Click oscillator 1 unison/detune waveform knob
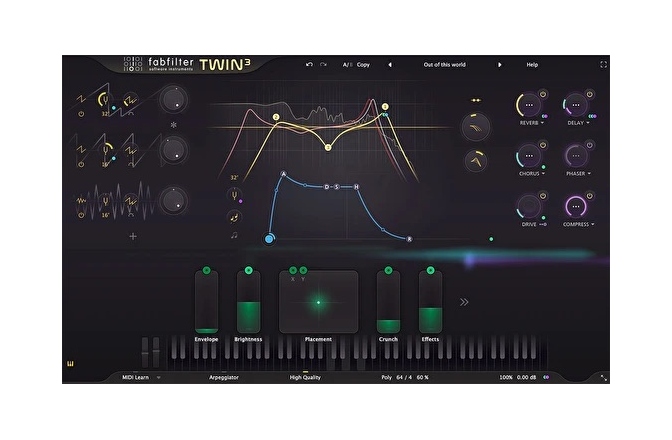The width and height of the screenshot is (672, 440). [x=130, y=101]
